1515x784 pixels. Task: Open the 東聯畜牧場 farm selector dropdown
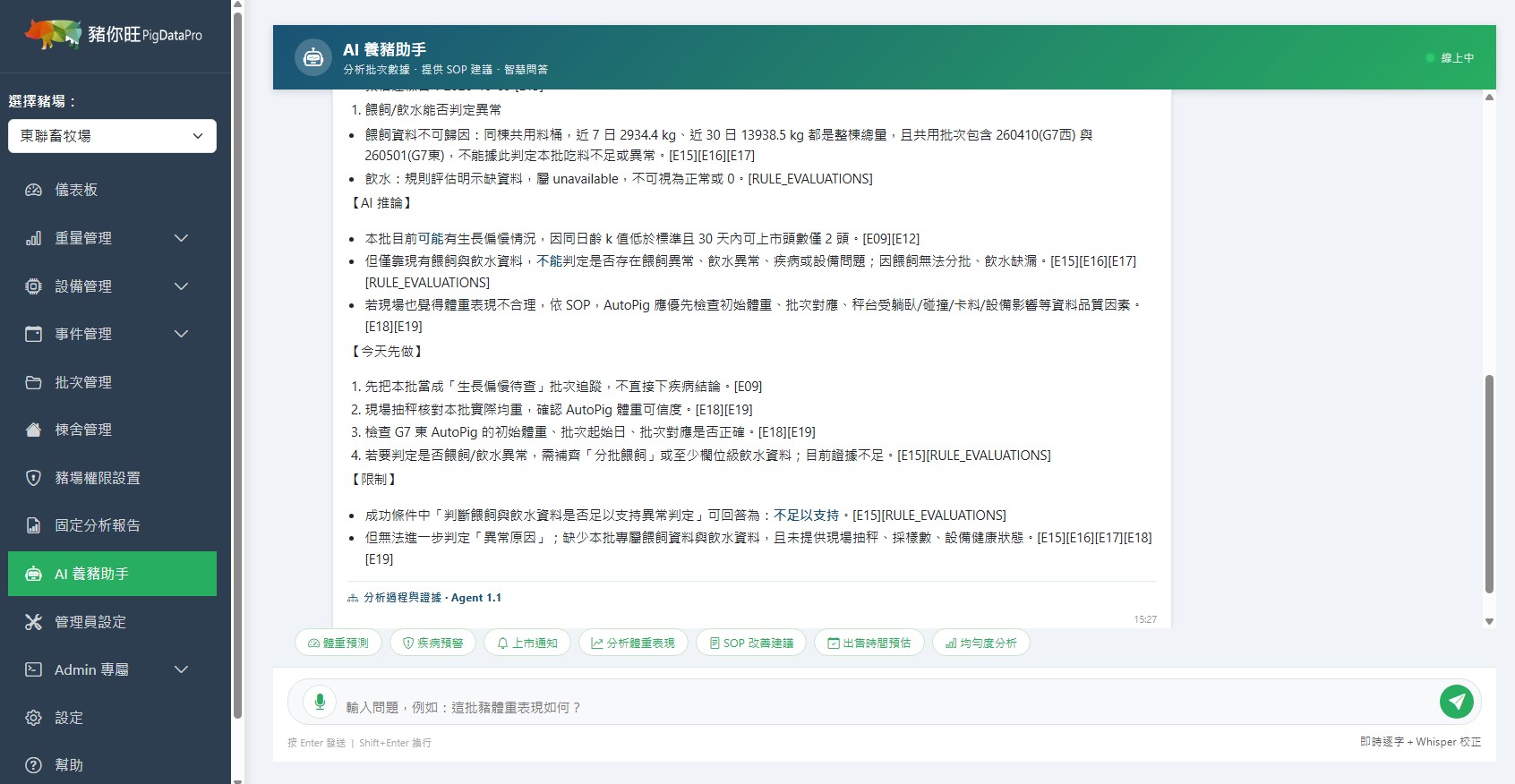pos(112,136)
